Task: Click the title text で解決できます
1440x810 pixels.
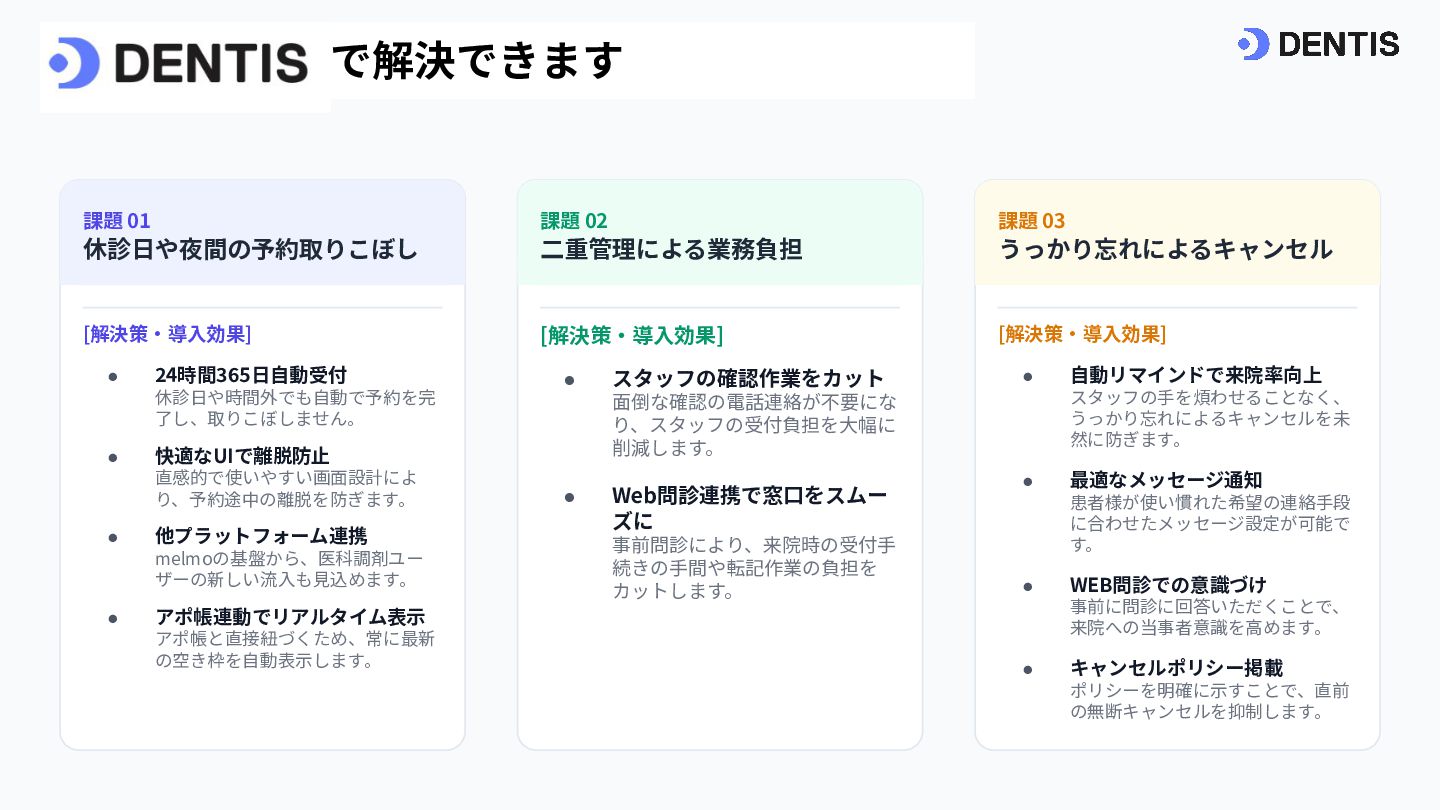Action: (478, 61)
